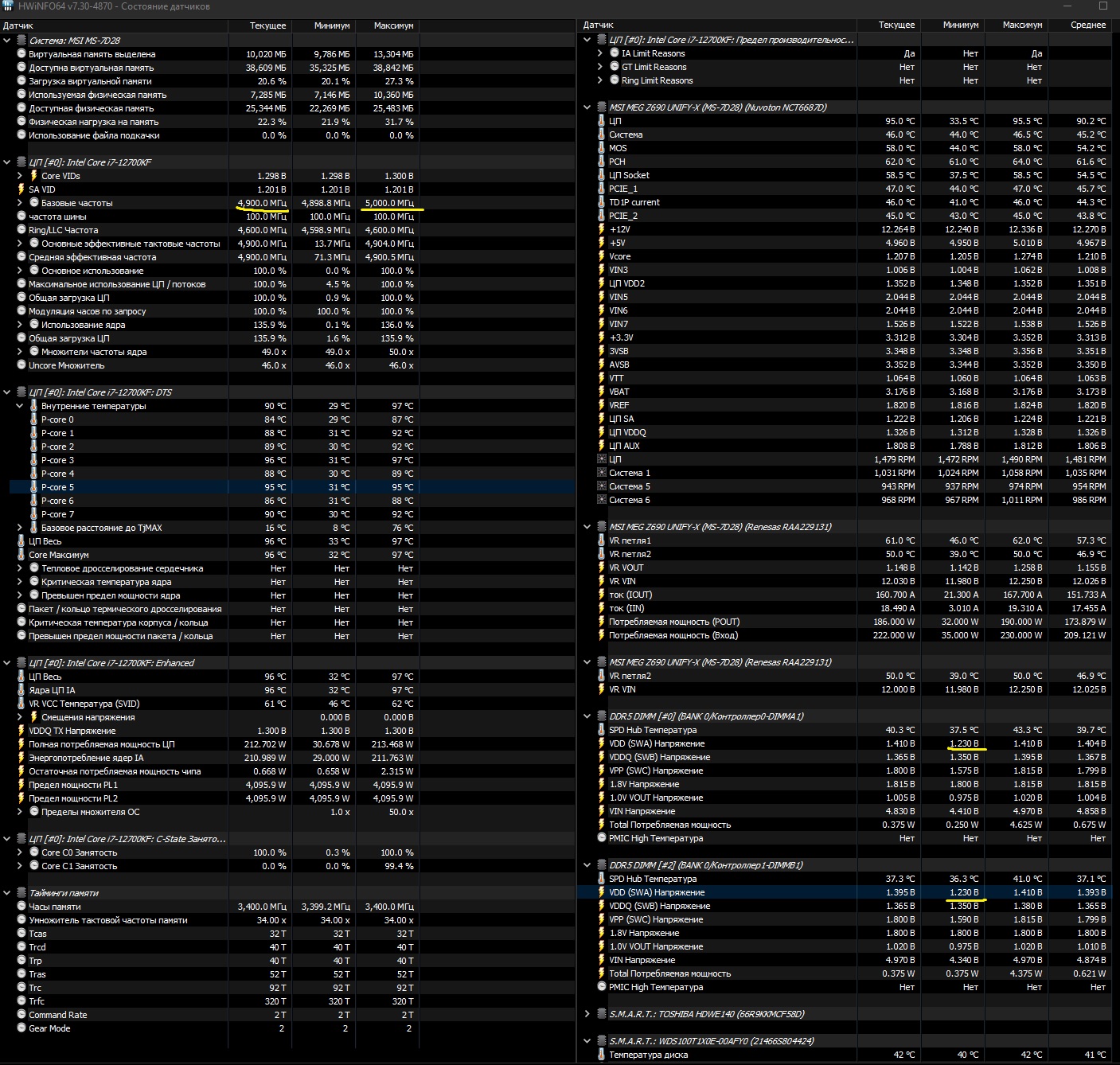Click the lightning icon of Потребляемая мощность (POUT)
Image resolution: width=1120 pixels, height=1065 pixels.
coord(601,622)
